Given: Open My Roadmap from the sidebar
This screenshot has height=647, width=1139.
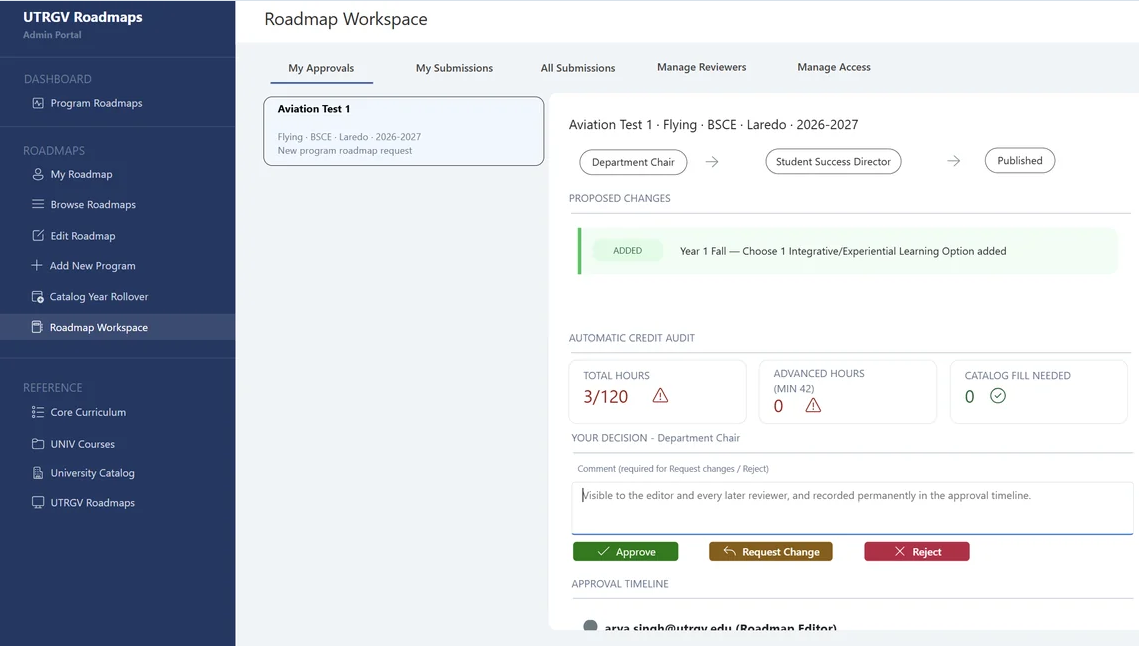Looking at the screenshot, I should coord(81,174).
